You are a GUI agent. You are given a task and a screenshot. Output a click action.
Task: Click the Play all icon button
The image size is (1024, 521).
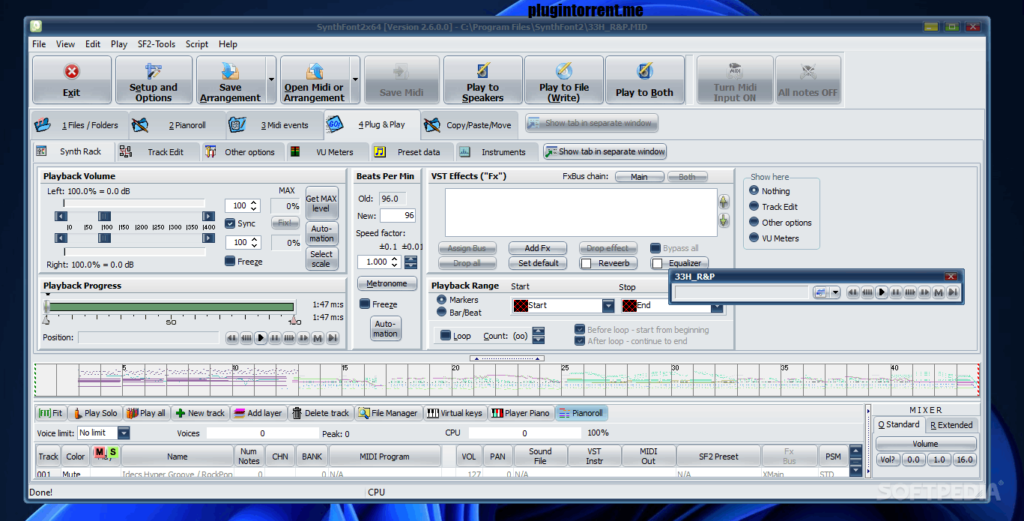[146, 413]
